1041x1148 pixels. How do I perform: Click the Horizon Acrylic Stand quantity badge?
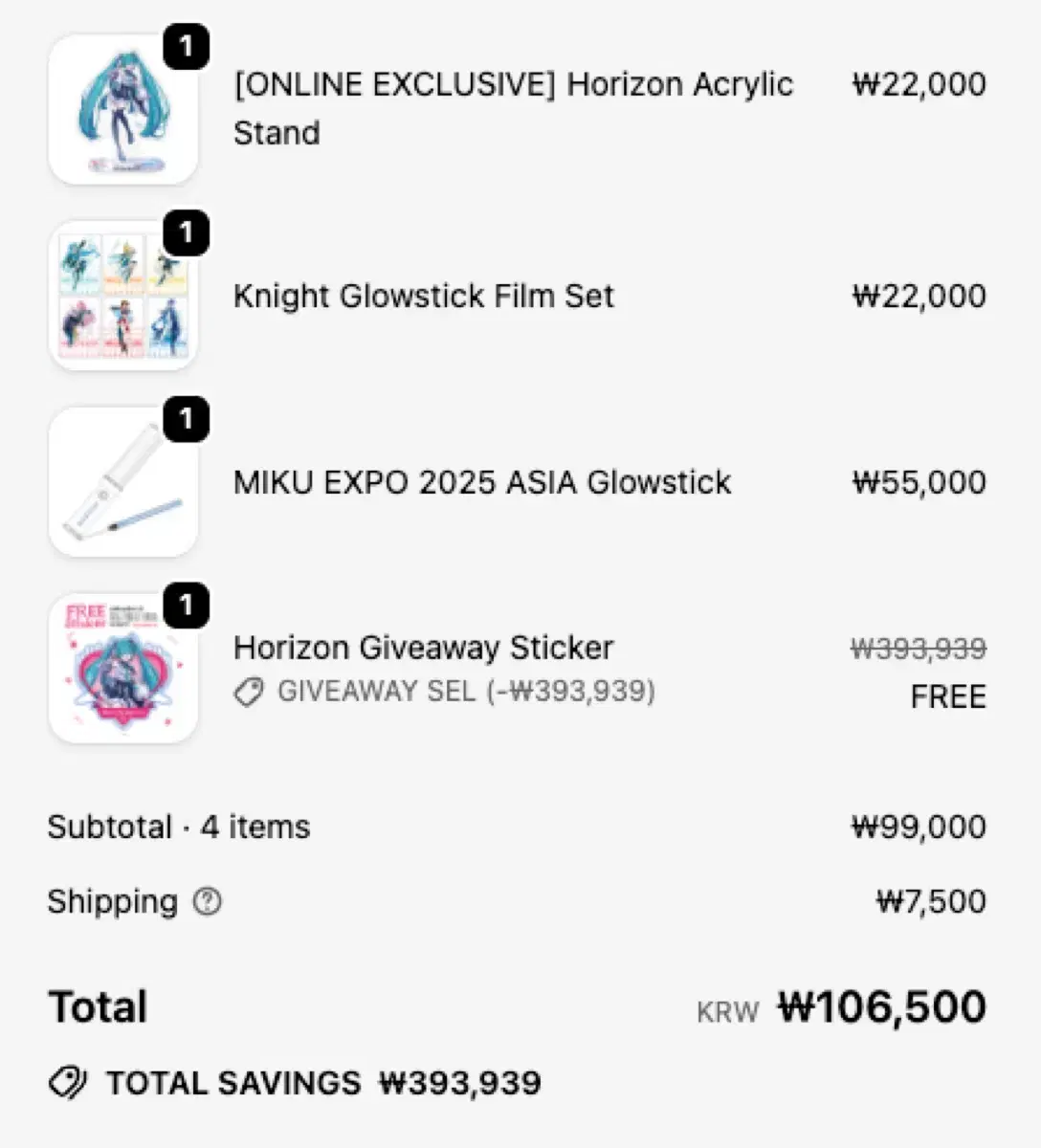pyautogui.click(x=186, y=47)
